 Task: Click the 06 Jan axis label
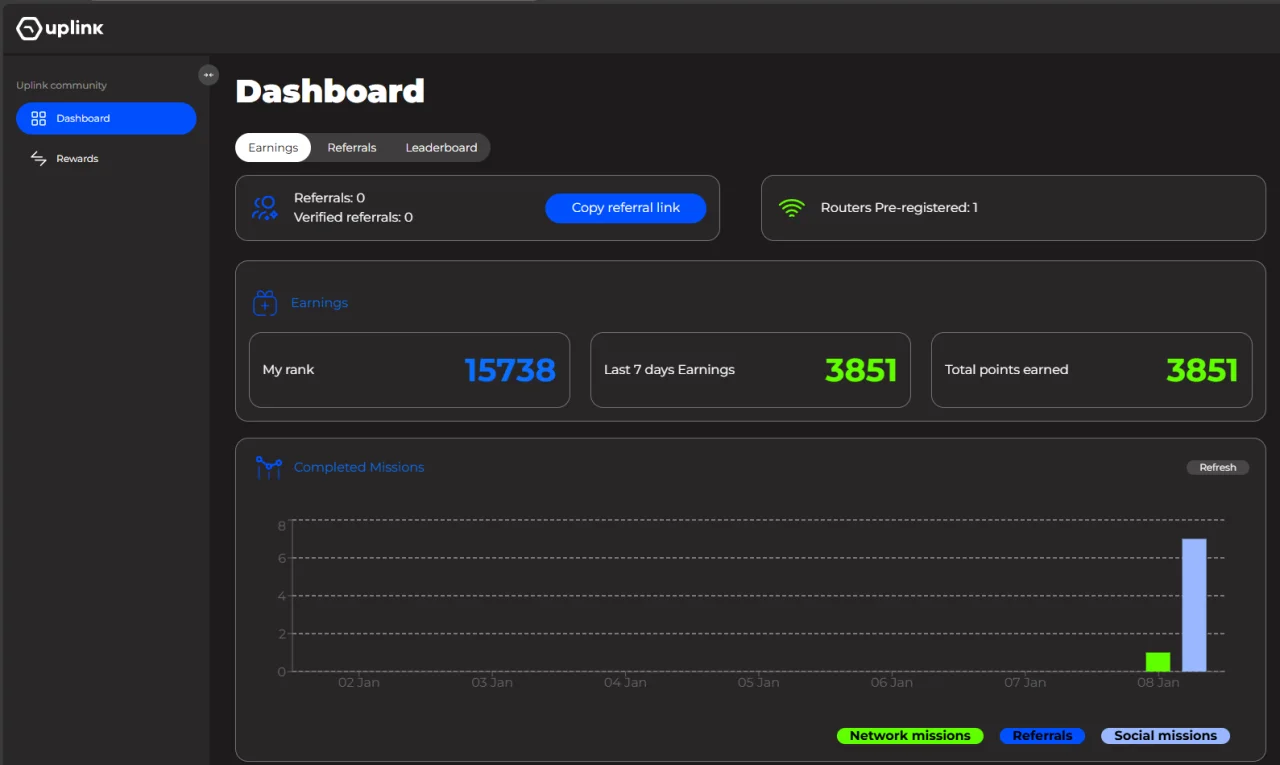coord(892,682)
